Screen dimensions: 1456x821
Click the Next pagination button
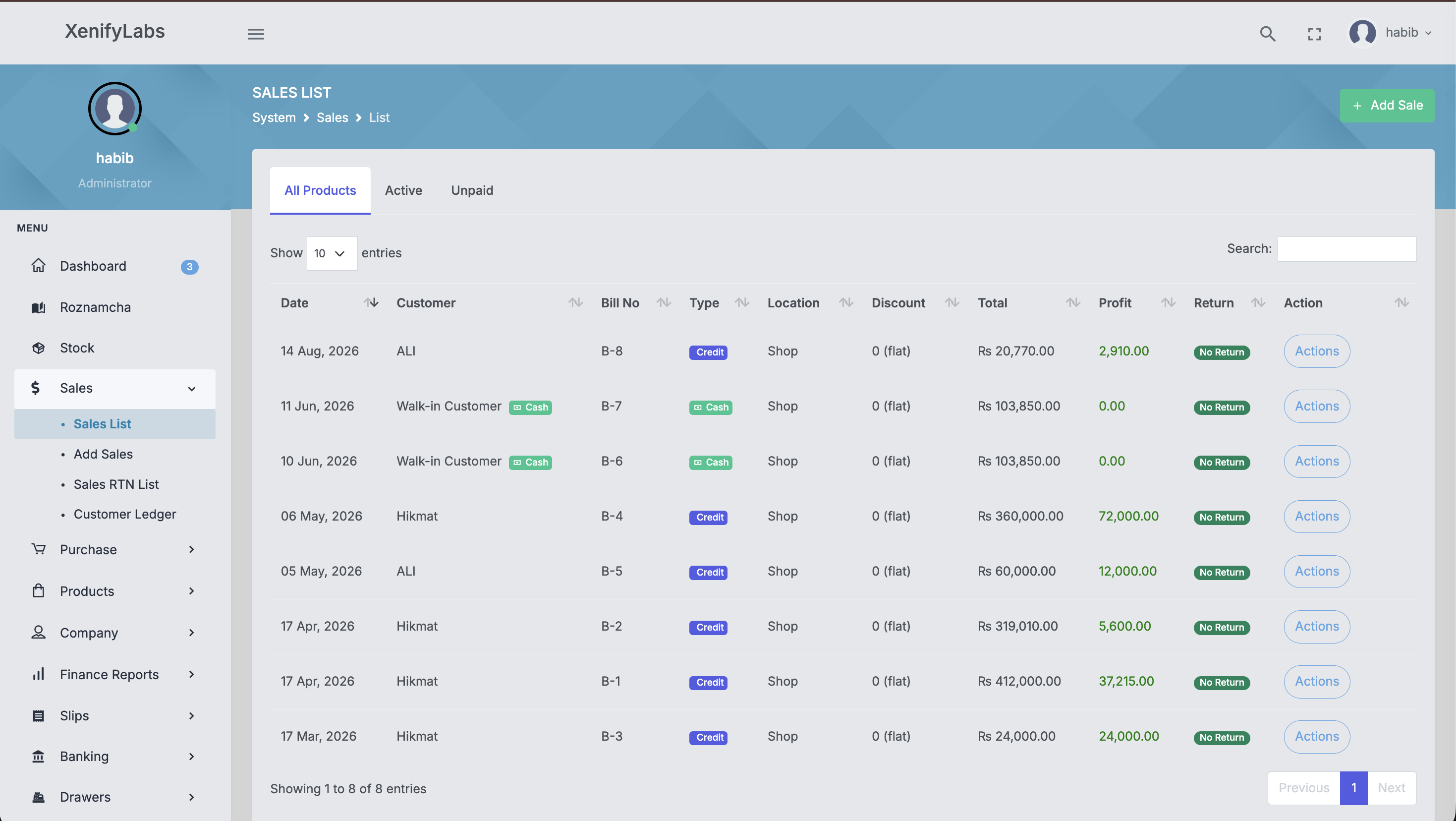1391,788
